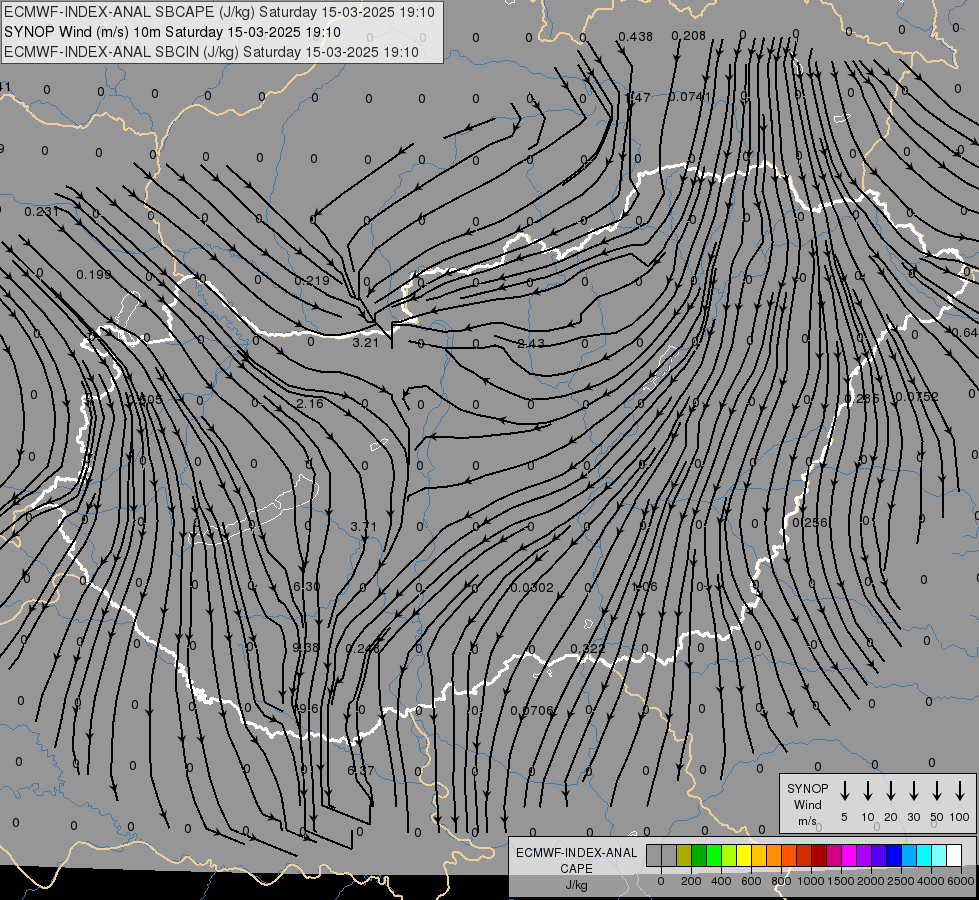979x900 pixels.
Task: Click the 20 m/s wind arrow in legend
Action: pos(891,791)
